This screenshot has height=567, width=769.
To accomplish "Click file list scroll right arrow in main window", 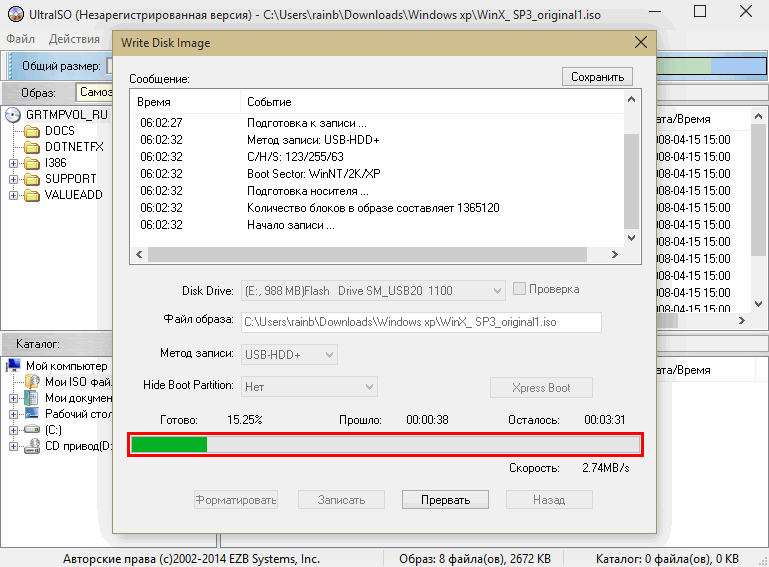I will pos(742,321).
